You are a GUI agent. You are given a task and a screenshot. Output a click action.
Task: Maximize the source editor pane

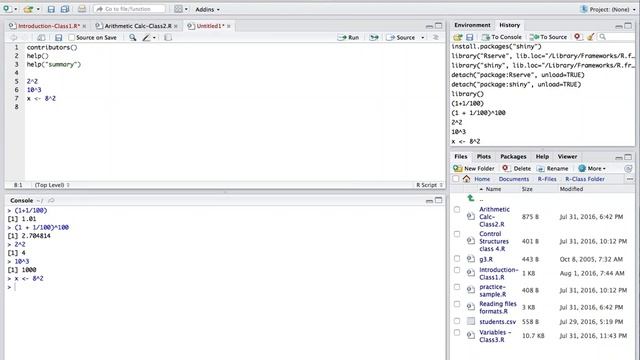pyautogui.click(x=438, y=26)
